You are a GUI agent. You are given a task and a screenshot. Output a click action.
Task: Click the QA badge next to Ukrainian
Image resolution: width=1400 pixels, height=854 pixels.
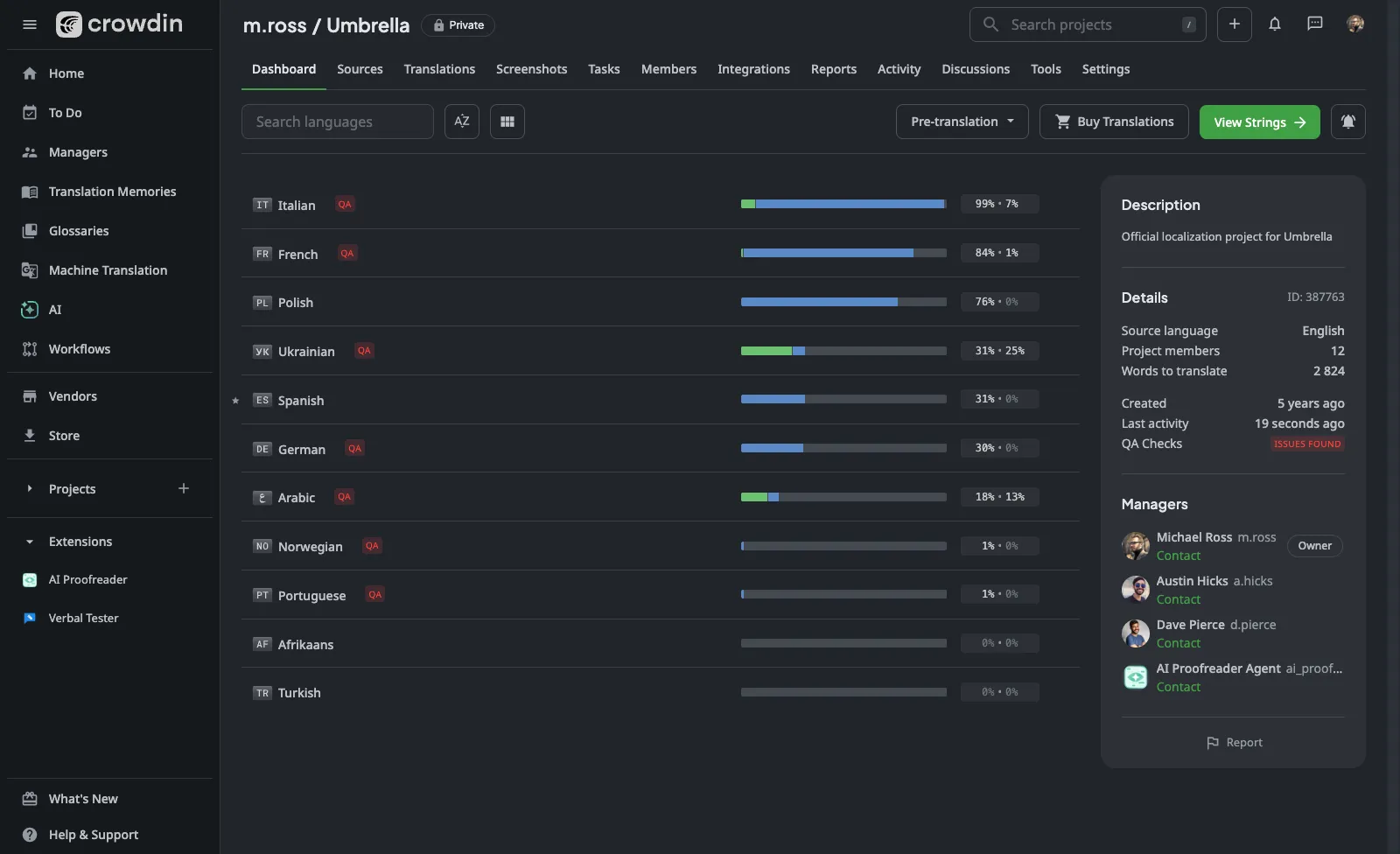pos(364,351)
